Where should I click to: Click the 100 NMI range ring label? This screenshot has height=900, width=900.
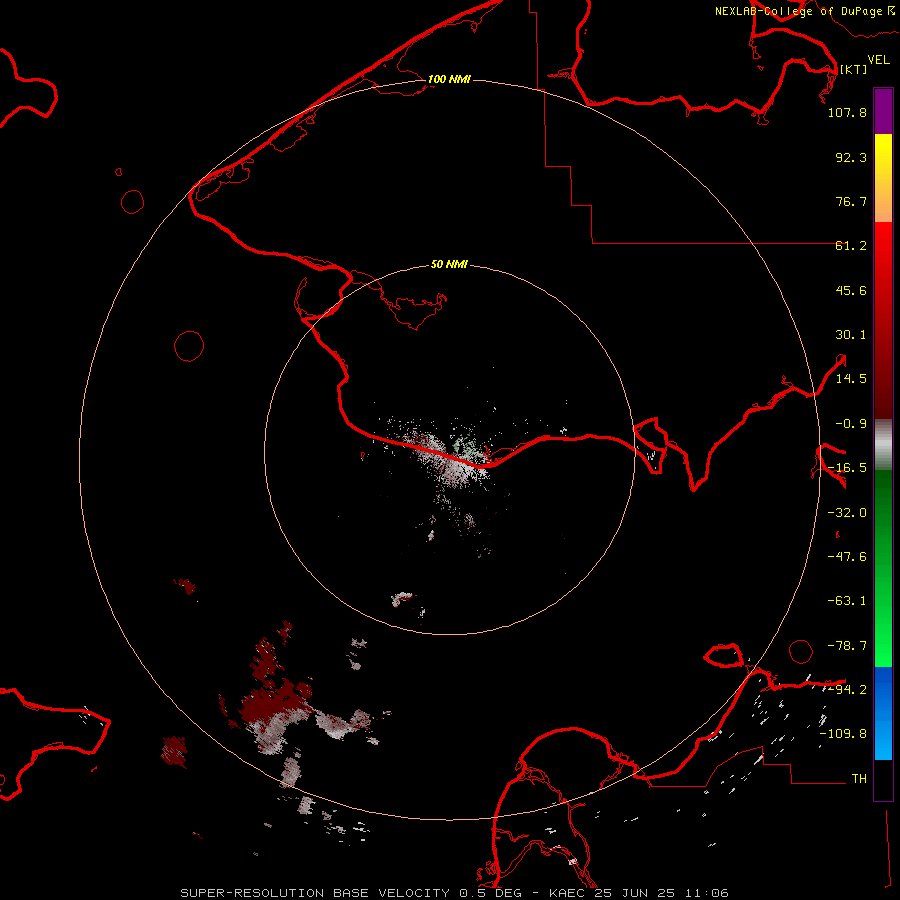tap(449, 79)
